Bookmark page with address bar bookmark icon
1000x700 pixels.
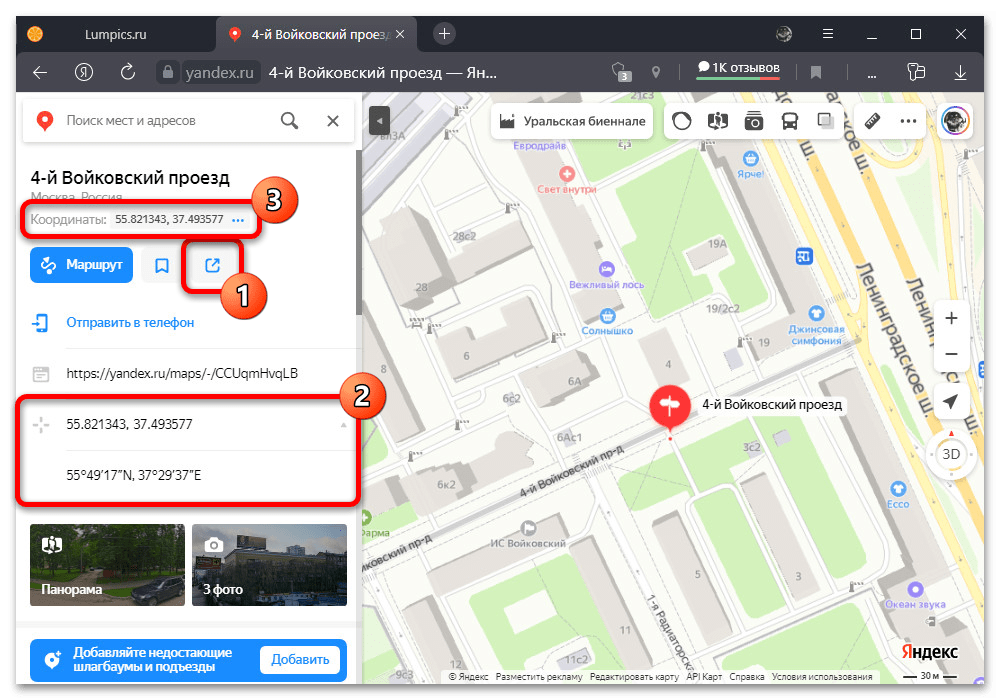coord(816,73)
